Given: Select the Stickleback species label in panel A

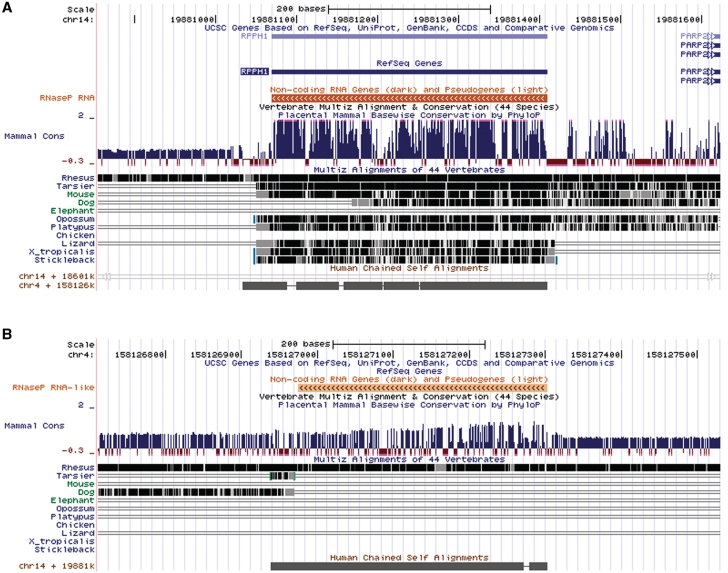Looking at the screenshot, I should 65,260.
